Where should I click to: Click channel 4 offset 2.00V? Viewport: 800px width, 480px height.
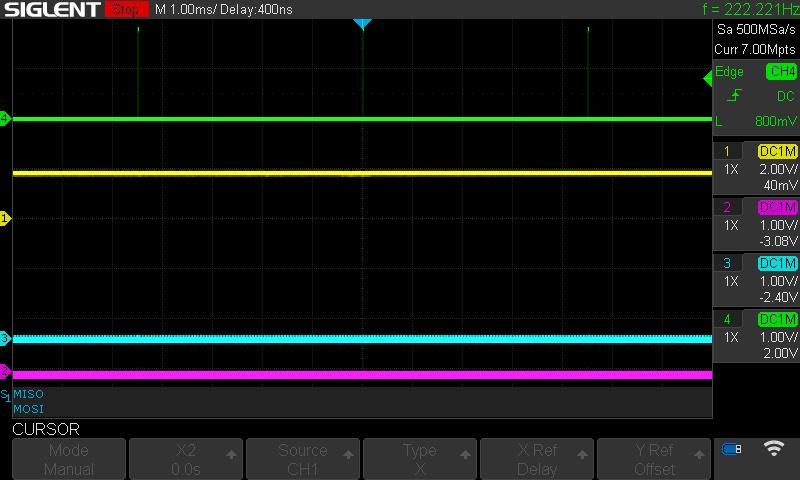(780, 353)
